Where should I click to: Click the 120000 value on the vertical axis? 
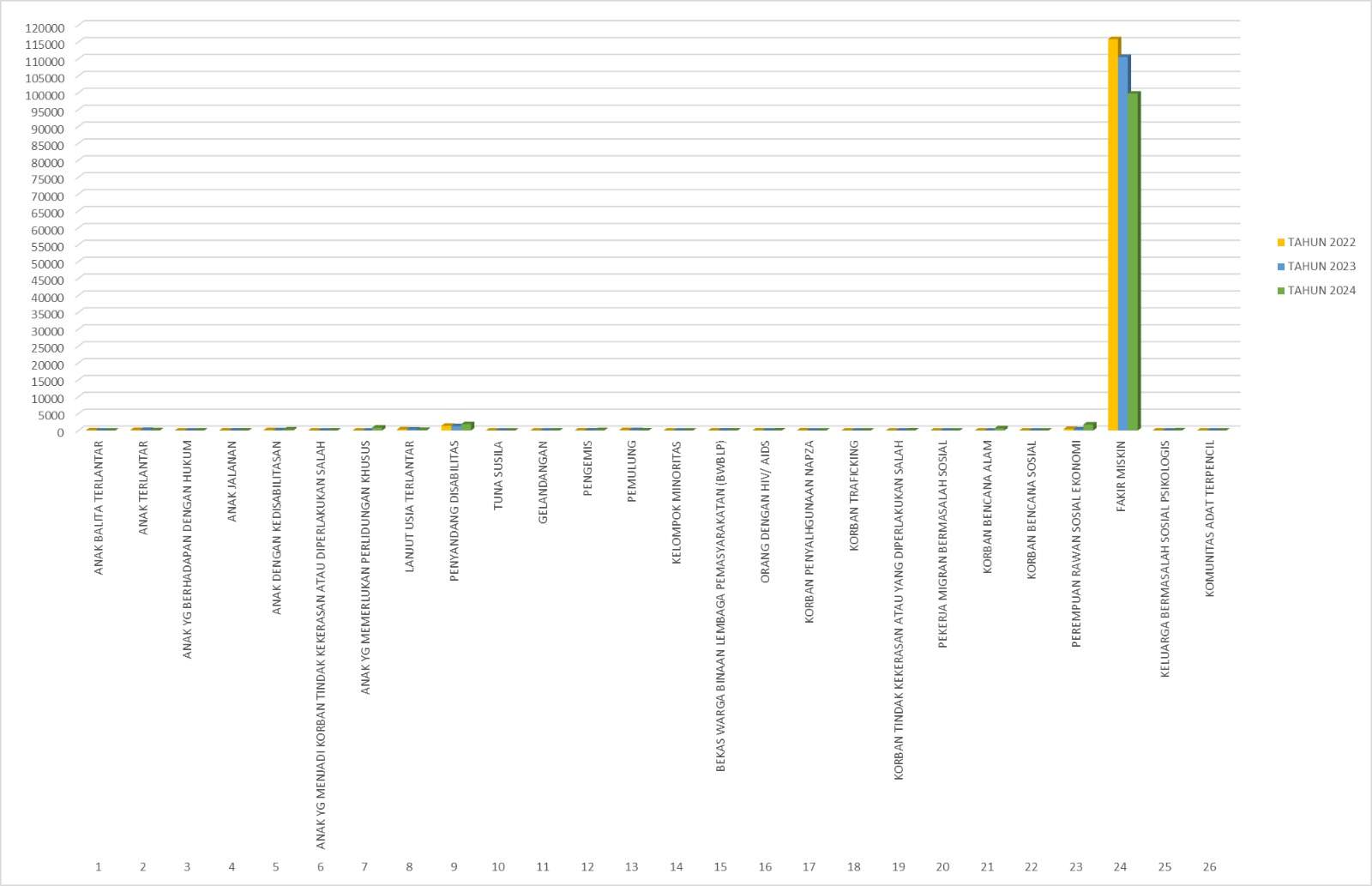click(x=45, y=27)
